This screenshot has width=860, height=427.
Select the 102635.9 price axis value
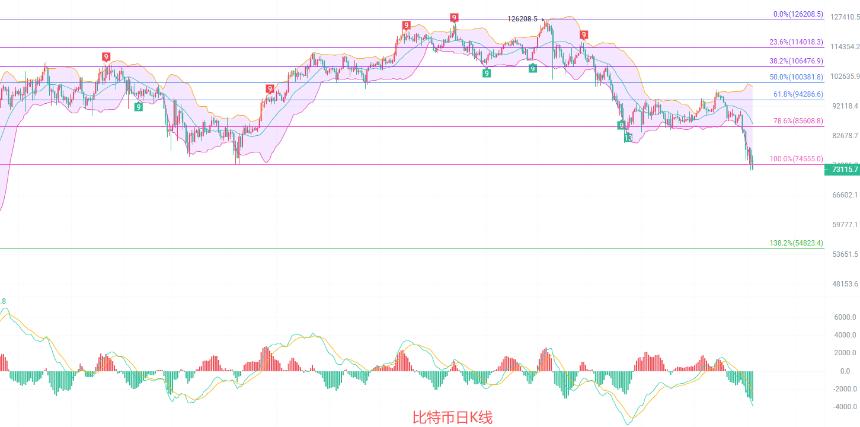(845, 76)
